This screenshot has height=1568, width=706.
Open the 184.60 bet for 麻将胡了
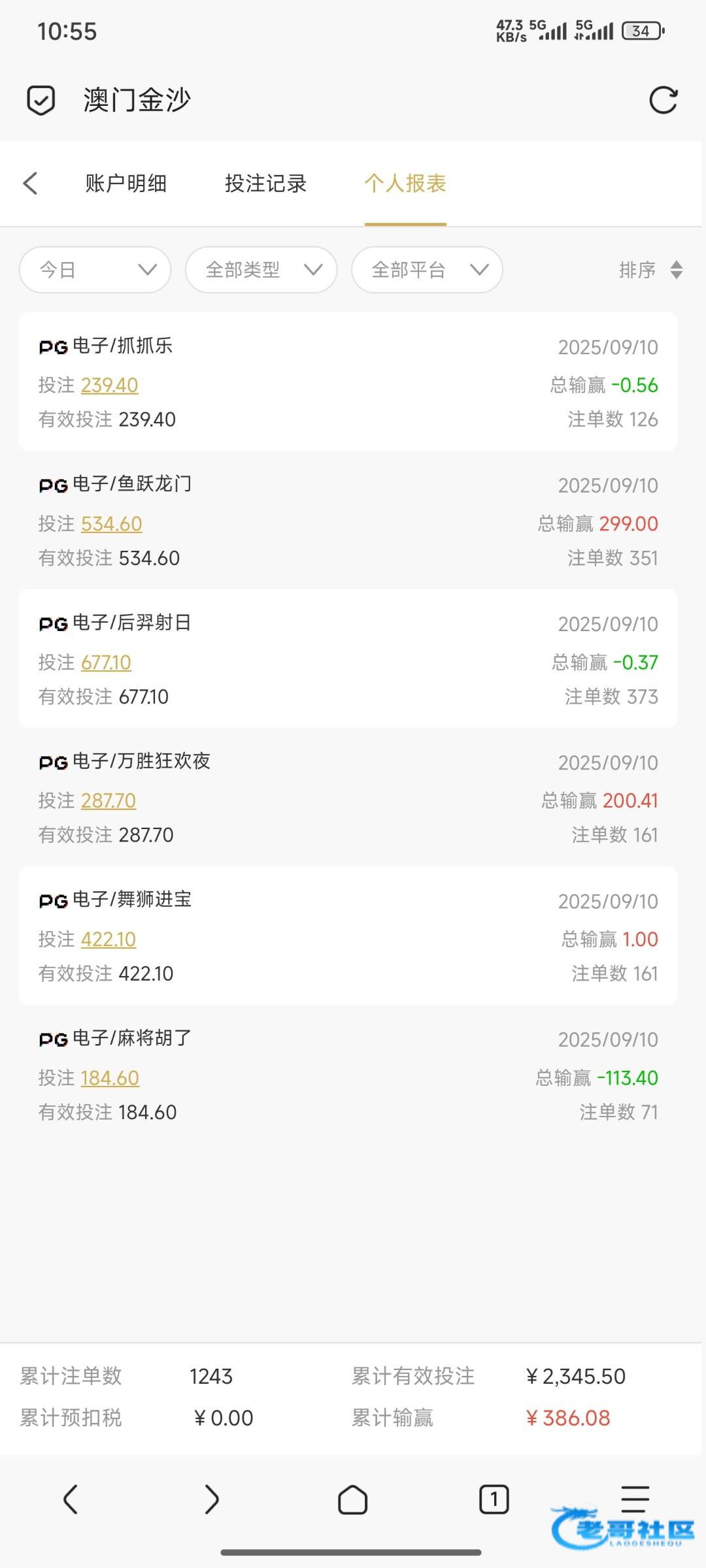coord(110,1078)
